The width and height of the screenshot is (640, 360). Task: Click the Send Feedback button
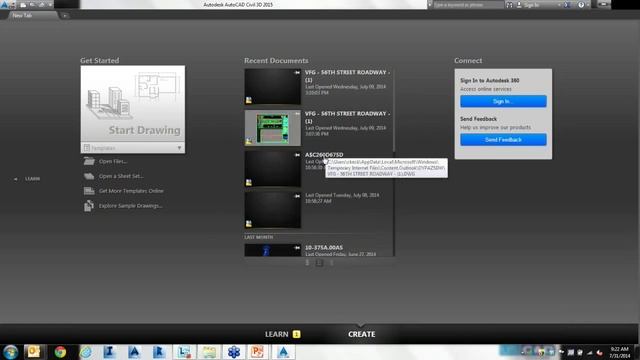[503, 140]
